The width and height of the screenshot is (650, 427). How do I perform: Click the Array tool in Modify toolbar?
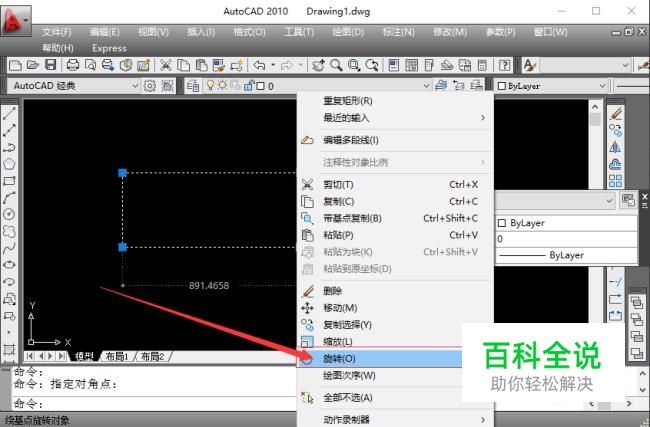click(616, 181)
